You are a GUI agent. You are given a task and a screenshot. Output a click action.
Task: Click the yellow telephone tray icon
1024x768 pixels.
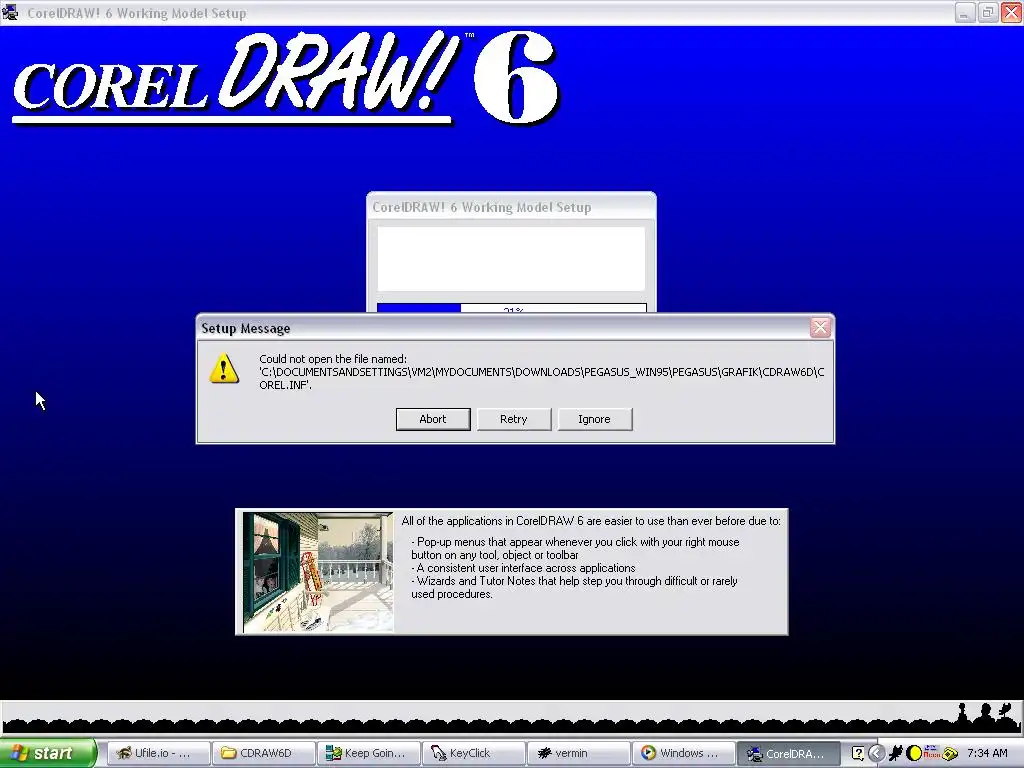pyautogui.click(x=950, y=754)
